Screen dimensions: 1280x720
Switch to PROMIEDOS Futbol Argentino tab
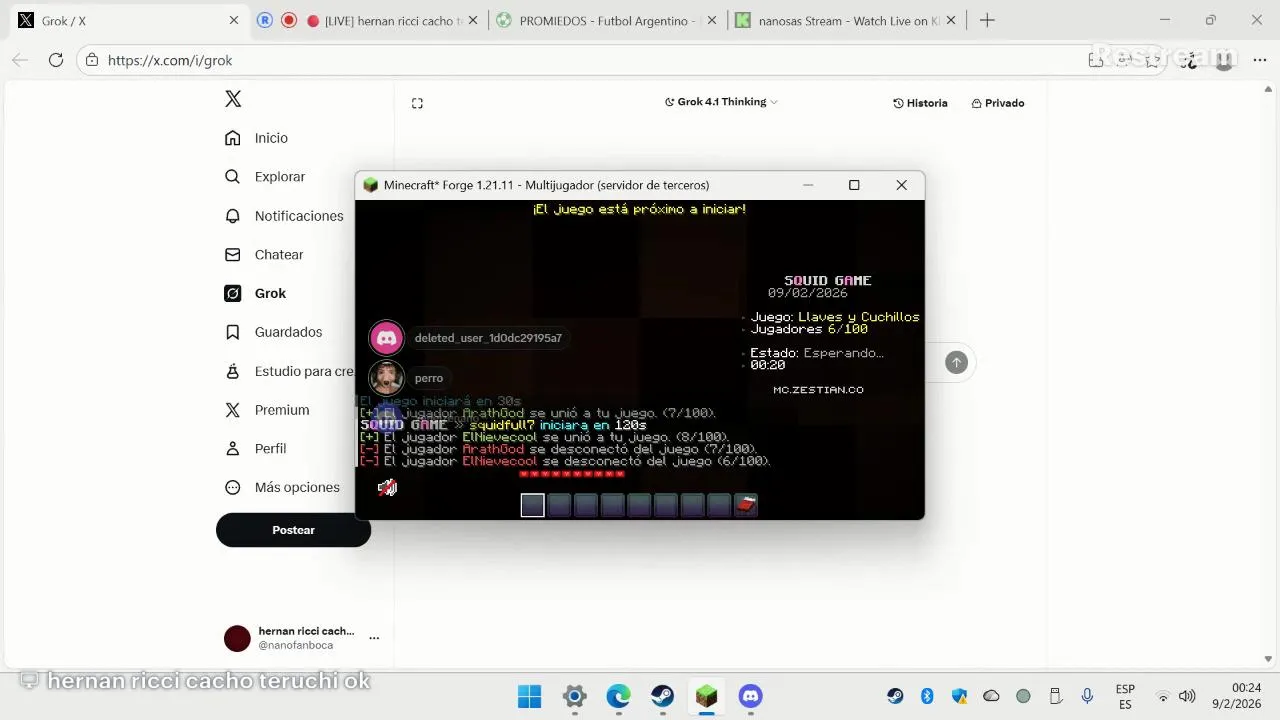609,20
